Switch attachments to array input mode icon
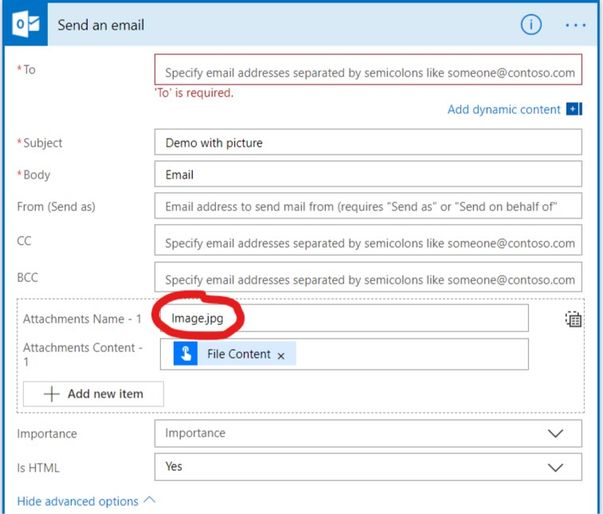The width and height of the screenshot is (603, 514). [x=573, y=319]
